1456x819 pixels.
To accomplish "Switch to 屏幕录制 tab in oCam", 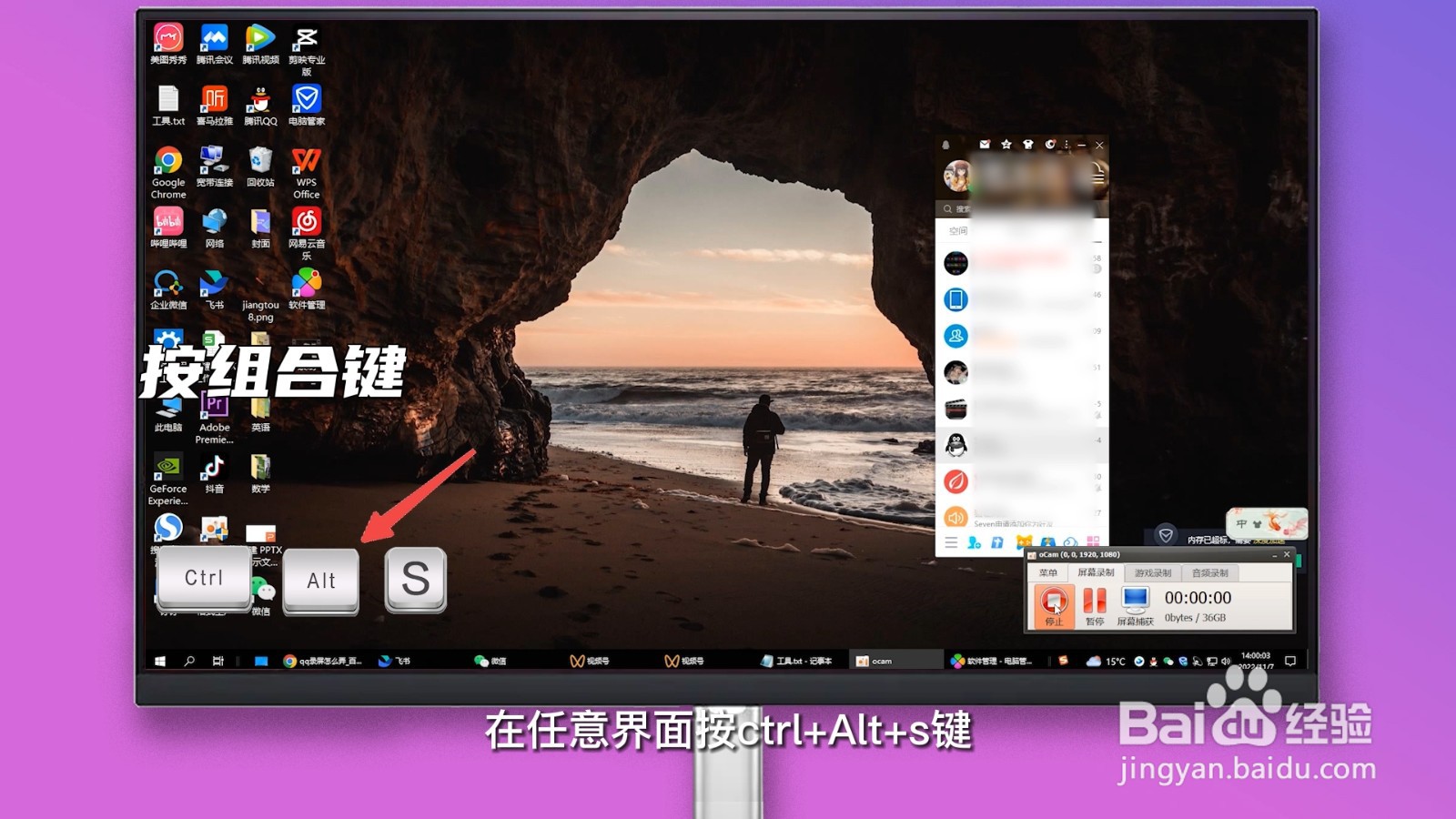I will [1096, 573].
